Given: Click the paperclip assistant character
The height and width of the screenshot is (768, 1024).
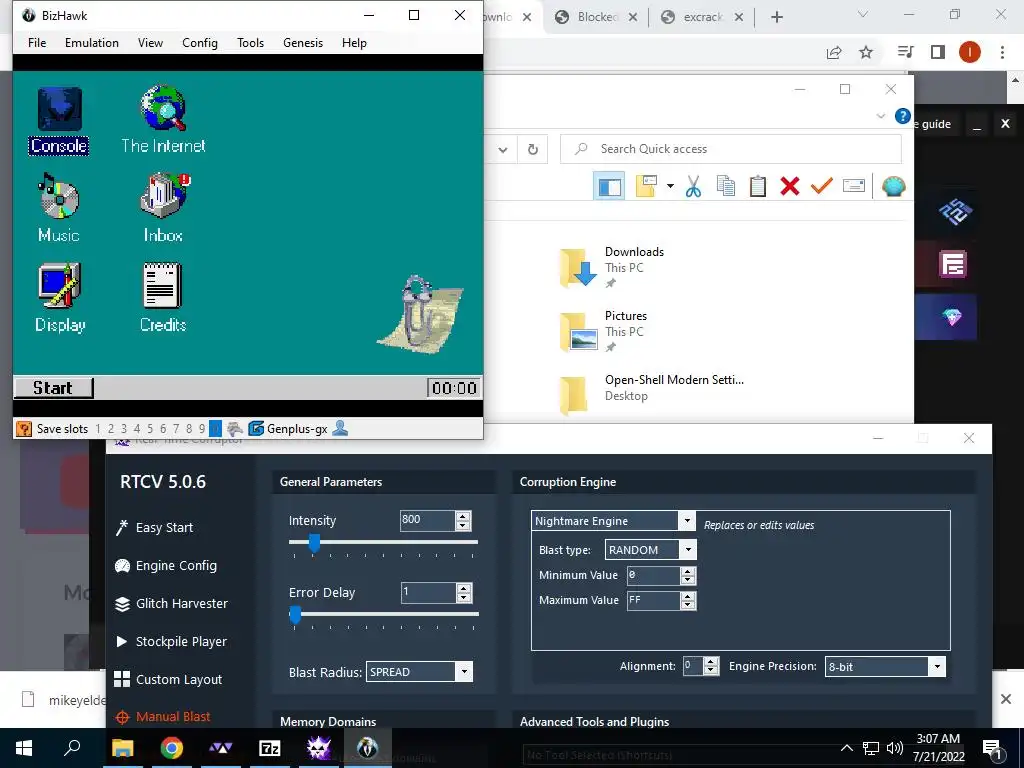Looking at the screenshot, I should tap(421, 315).
